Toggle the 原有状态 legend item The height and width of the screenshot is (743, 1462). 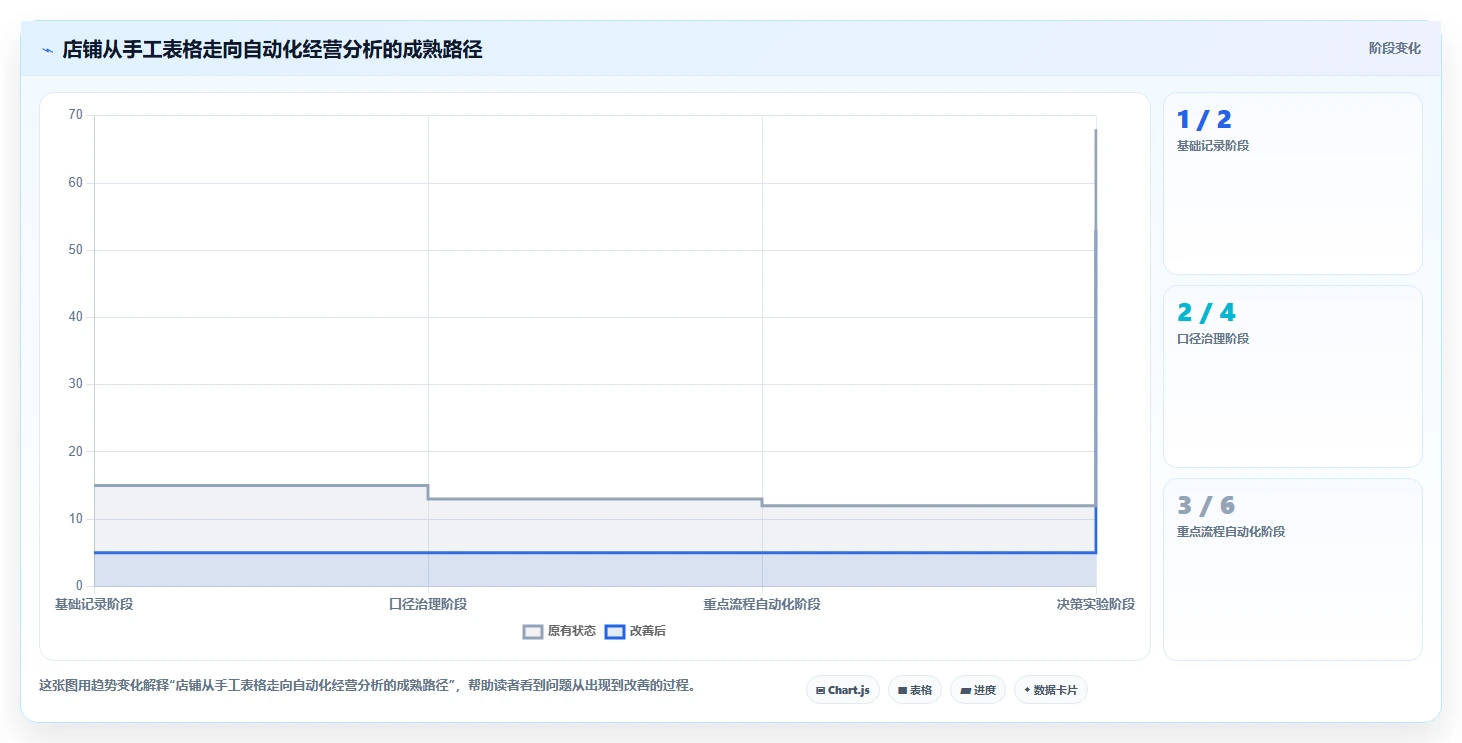coord(559,631)
